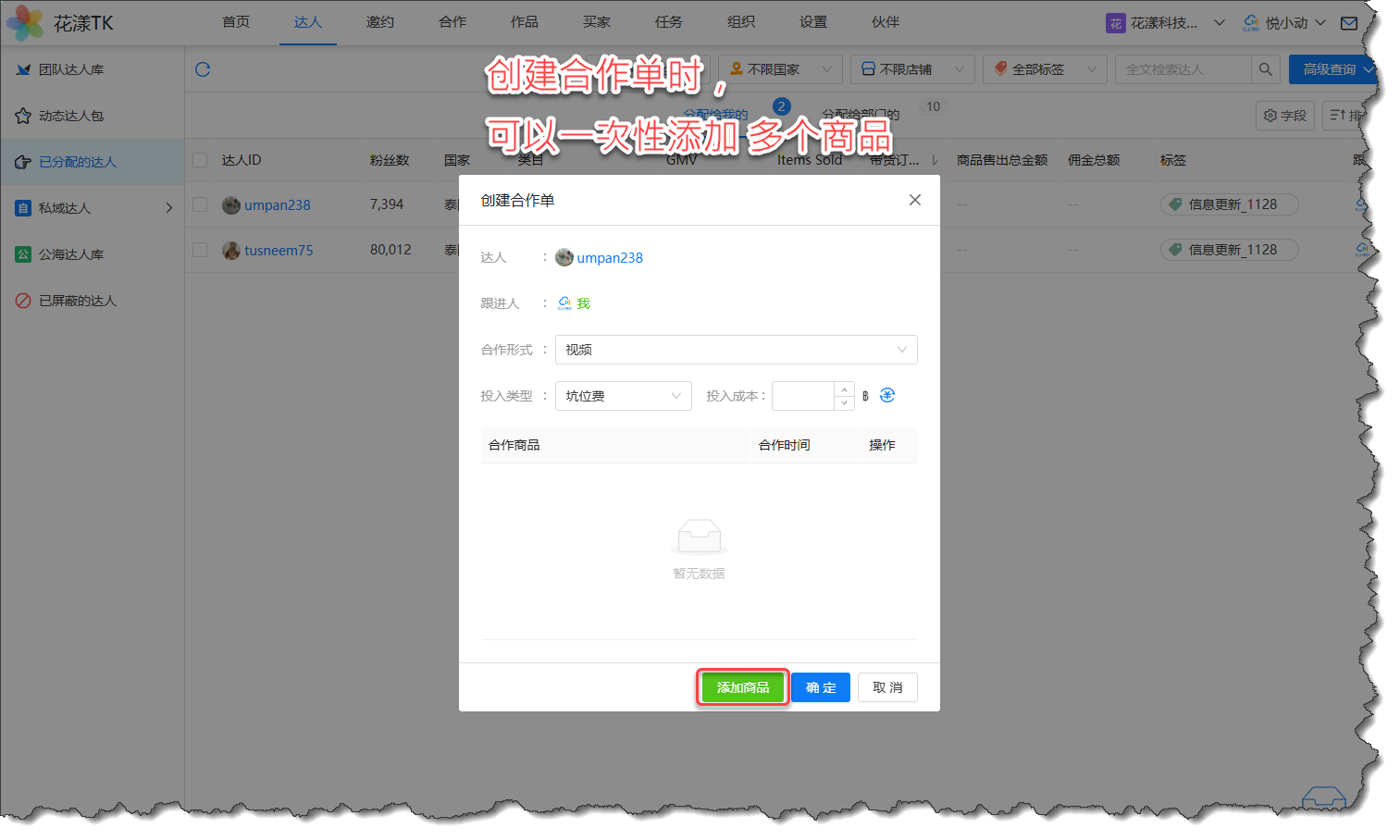1400x840 pixels.
Task: Click the refresh icon above the table
Action: tap(203, 69)
